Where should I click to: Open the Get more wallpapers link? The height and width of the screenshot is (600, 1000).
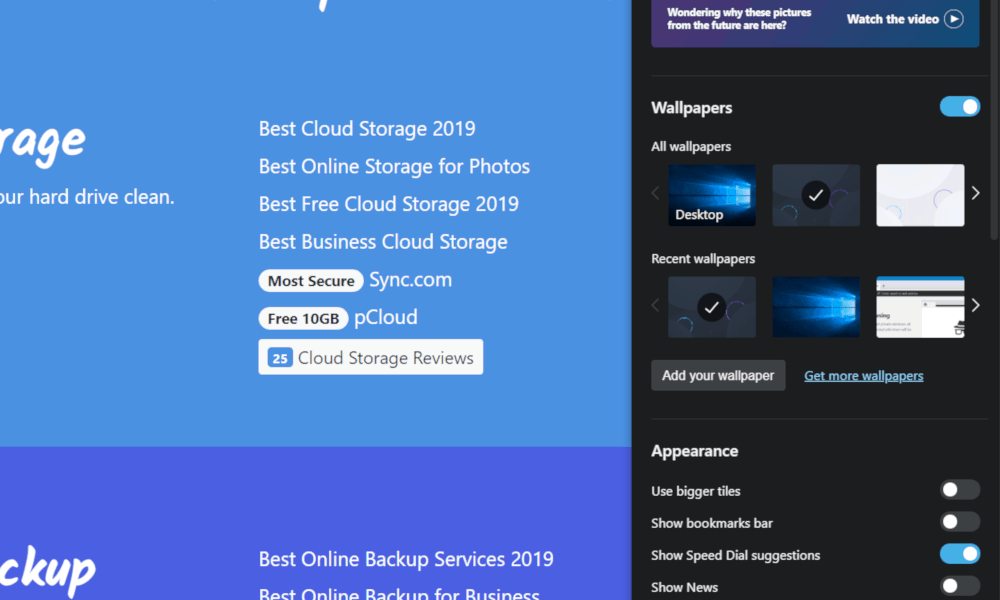pyautogui.click(x=863, y=375)
